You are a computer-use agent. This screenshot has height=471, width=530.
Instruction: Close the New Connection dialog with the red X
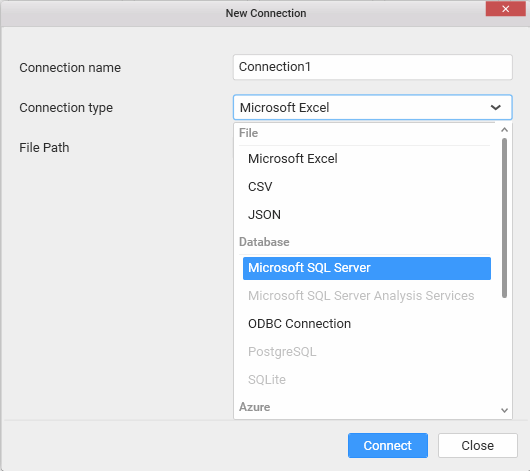(x=505, y=9)
